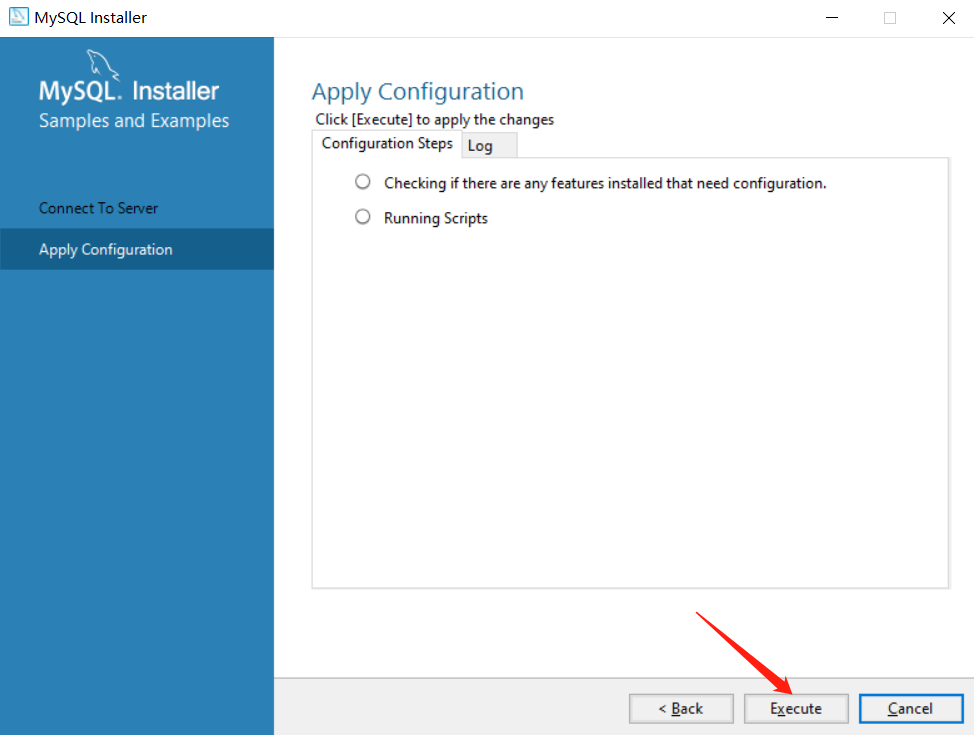Switch to the Log tab
974x735 pixels.
489,145
